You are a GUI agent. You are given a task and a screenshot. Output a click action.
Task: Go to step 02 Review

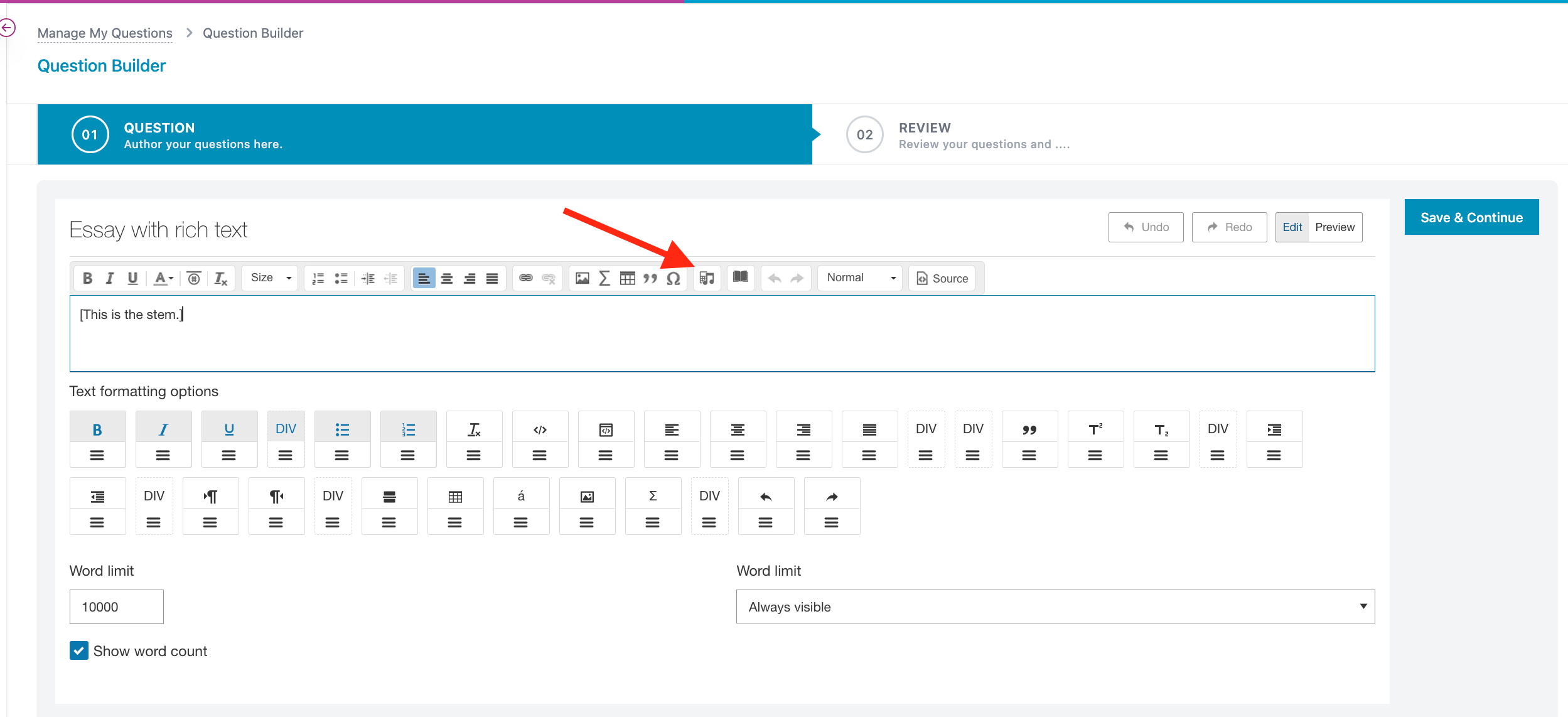click(x=959, y=135)
